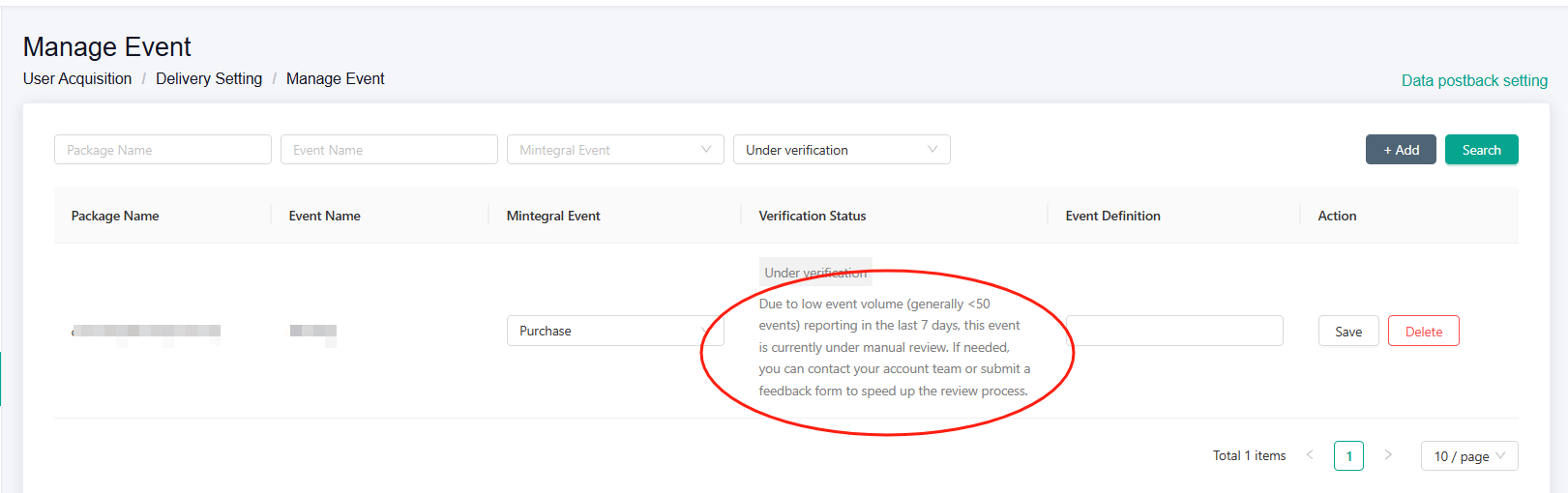
Task: Open the Under verification status dropdown
Action: tap(842, 150)
